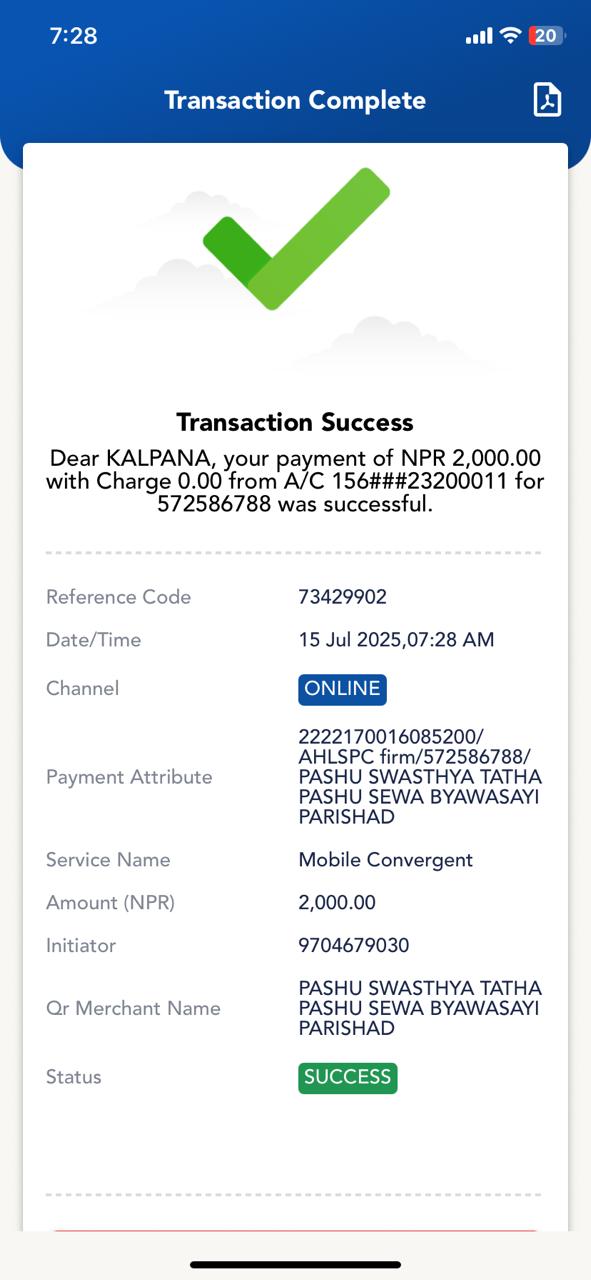Tap the green SUCCESS status badge
This screenshot has height=1280, width=591.
[347, 1078]
